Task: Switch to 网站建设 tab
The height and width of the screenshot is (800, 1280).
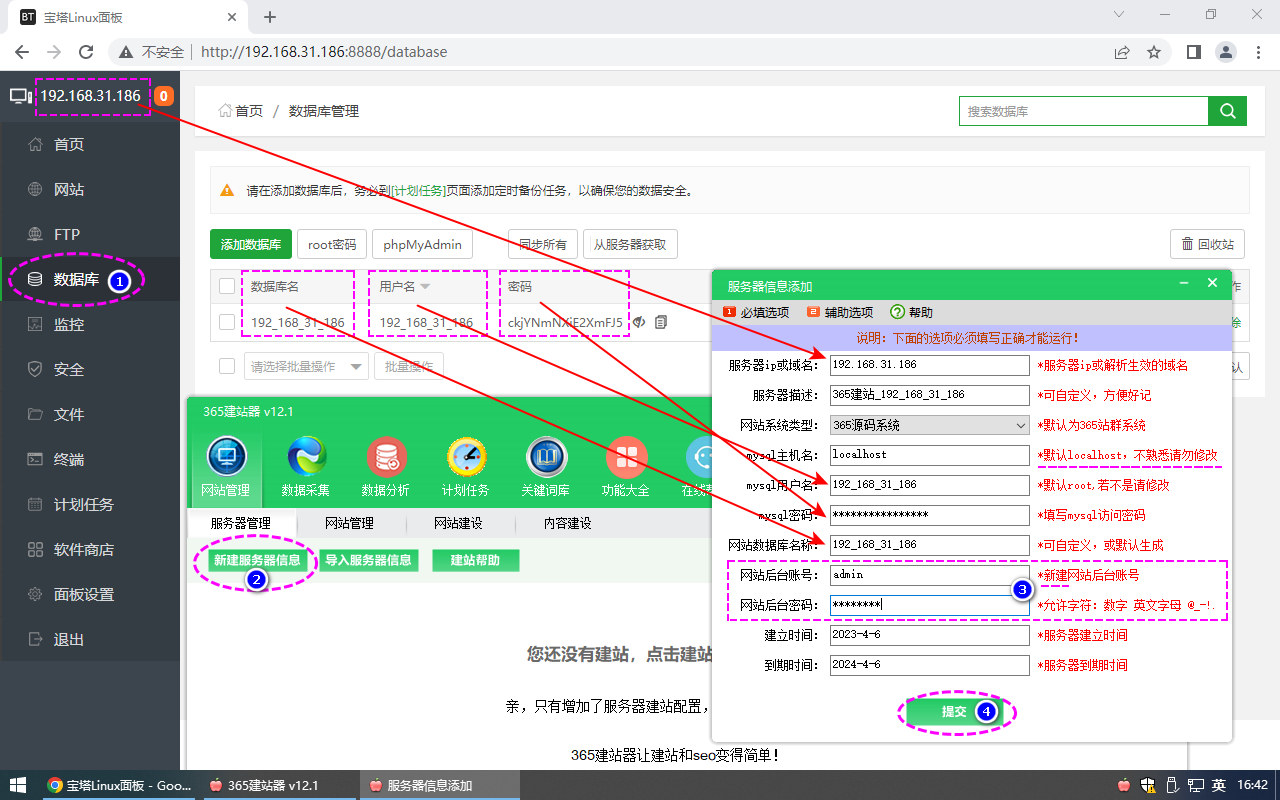Action: click(458, 523)
